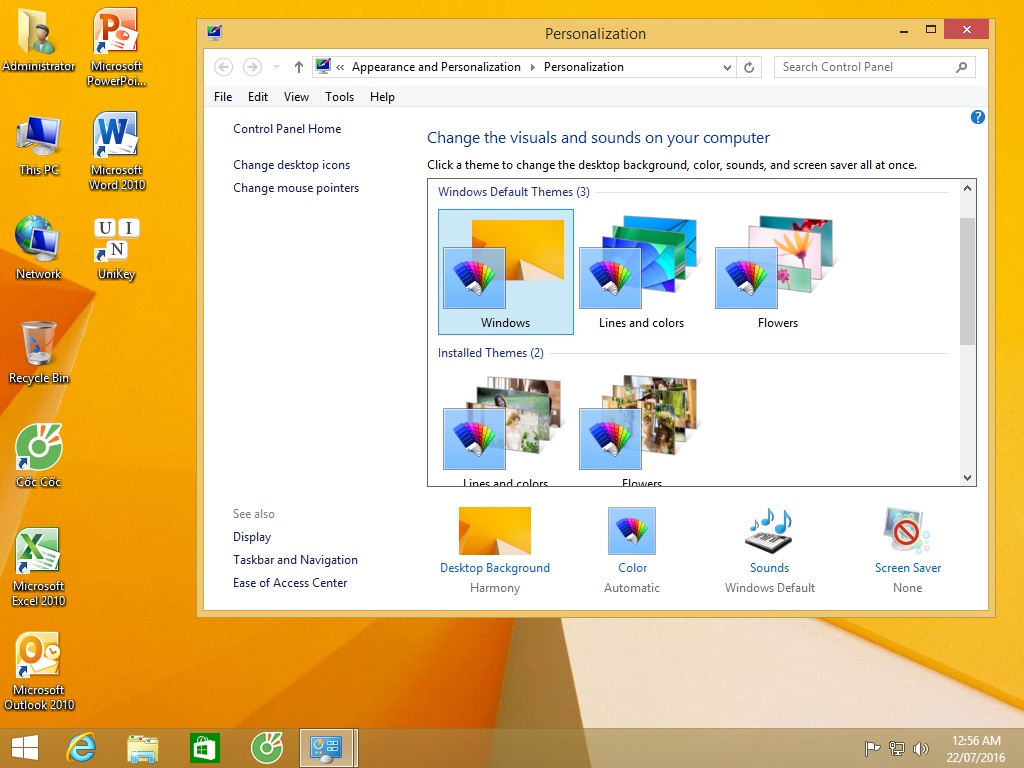
Task: Select Microsoft Excel 2010 desktop shortcut
Action: (x=39, y=568)
